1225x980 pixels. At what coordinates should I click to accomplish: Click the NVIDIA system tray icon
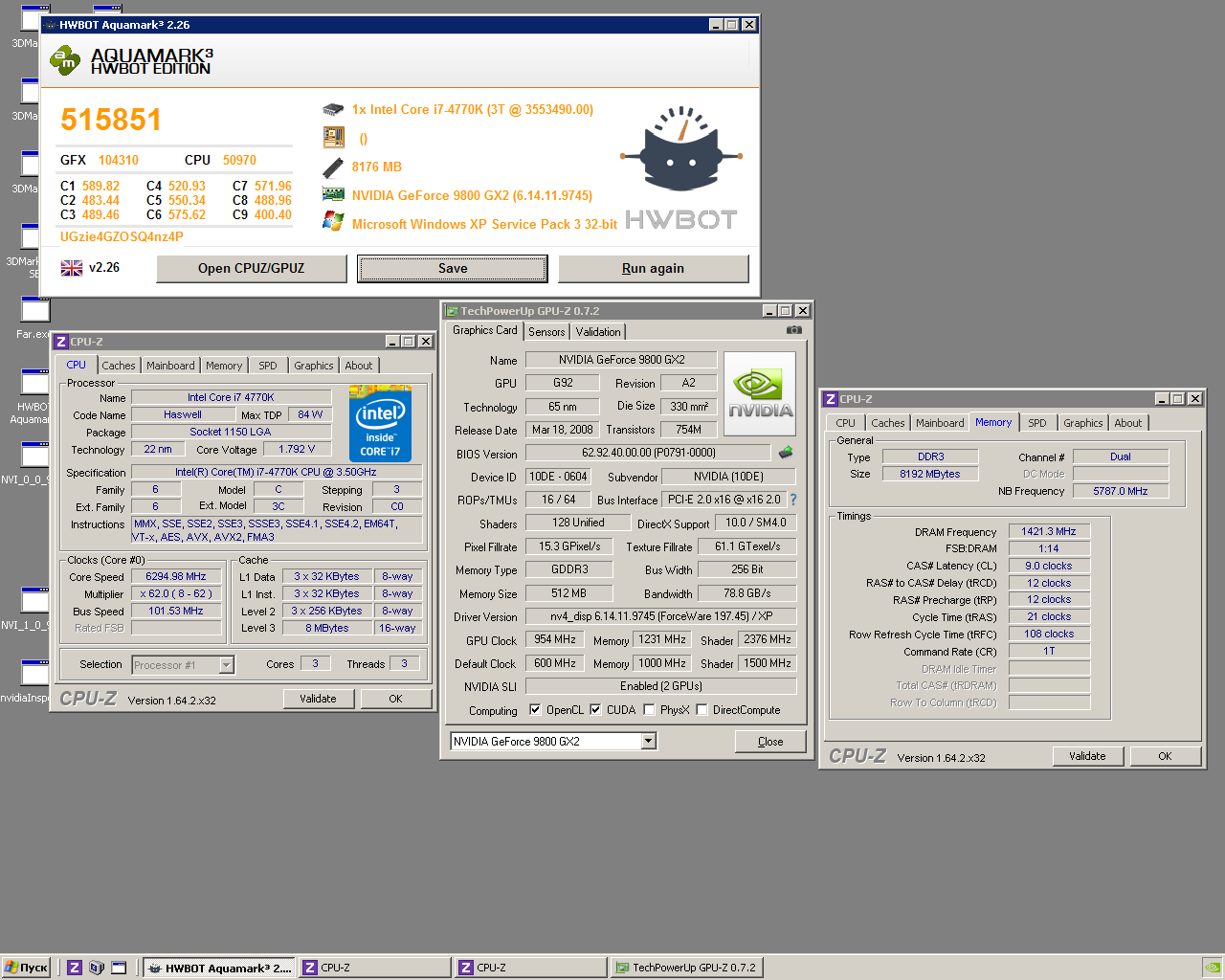[1212, 968]
